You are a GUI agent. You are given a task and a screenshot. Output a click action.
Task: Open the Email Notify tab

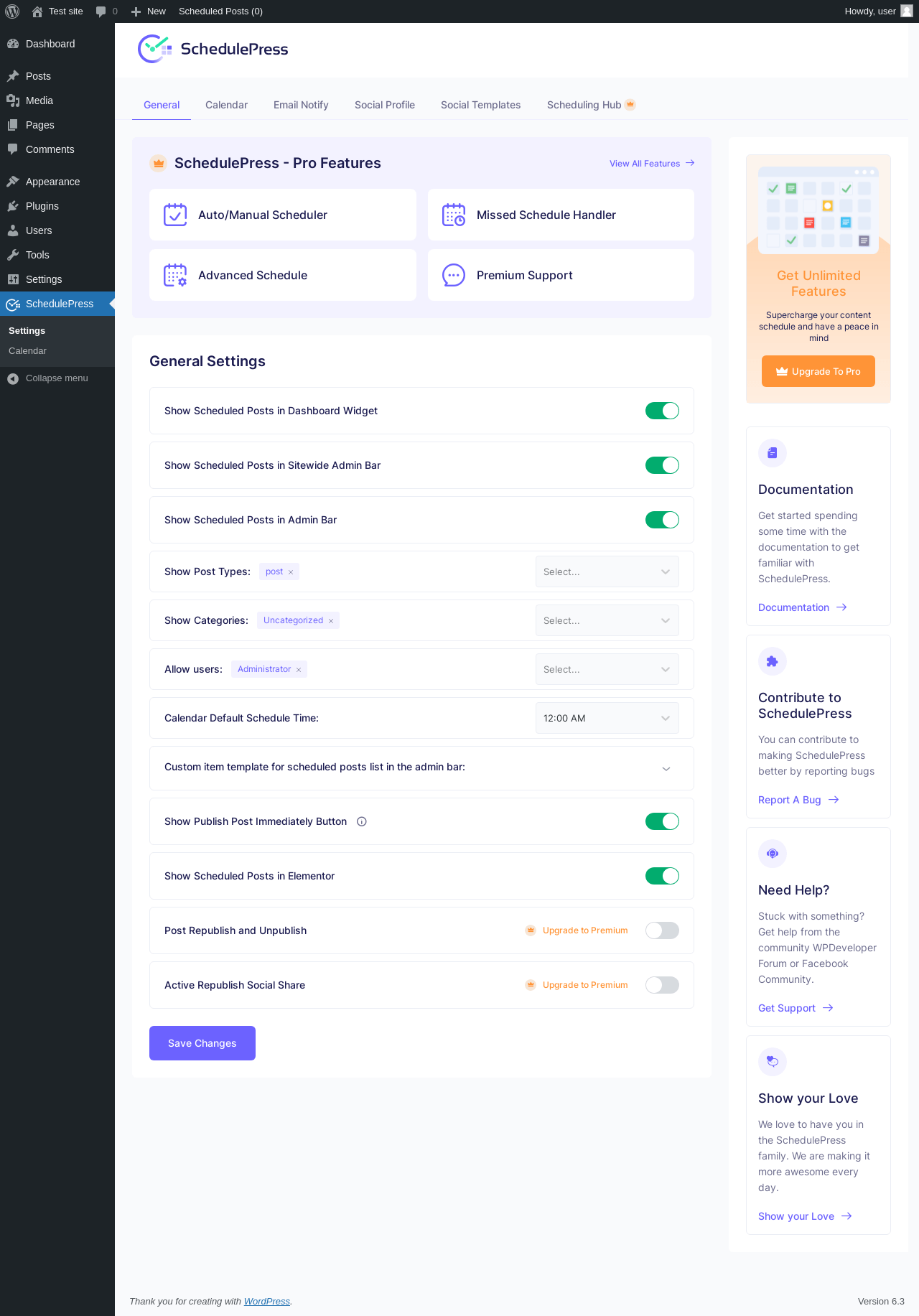pyautogui.click(x=301, y=105)
